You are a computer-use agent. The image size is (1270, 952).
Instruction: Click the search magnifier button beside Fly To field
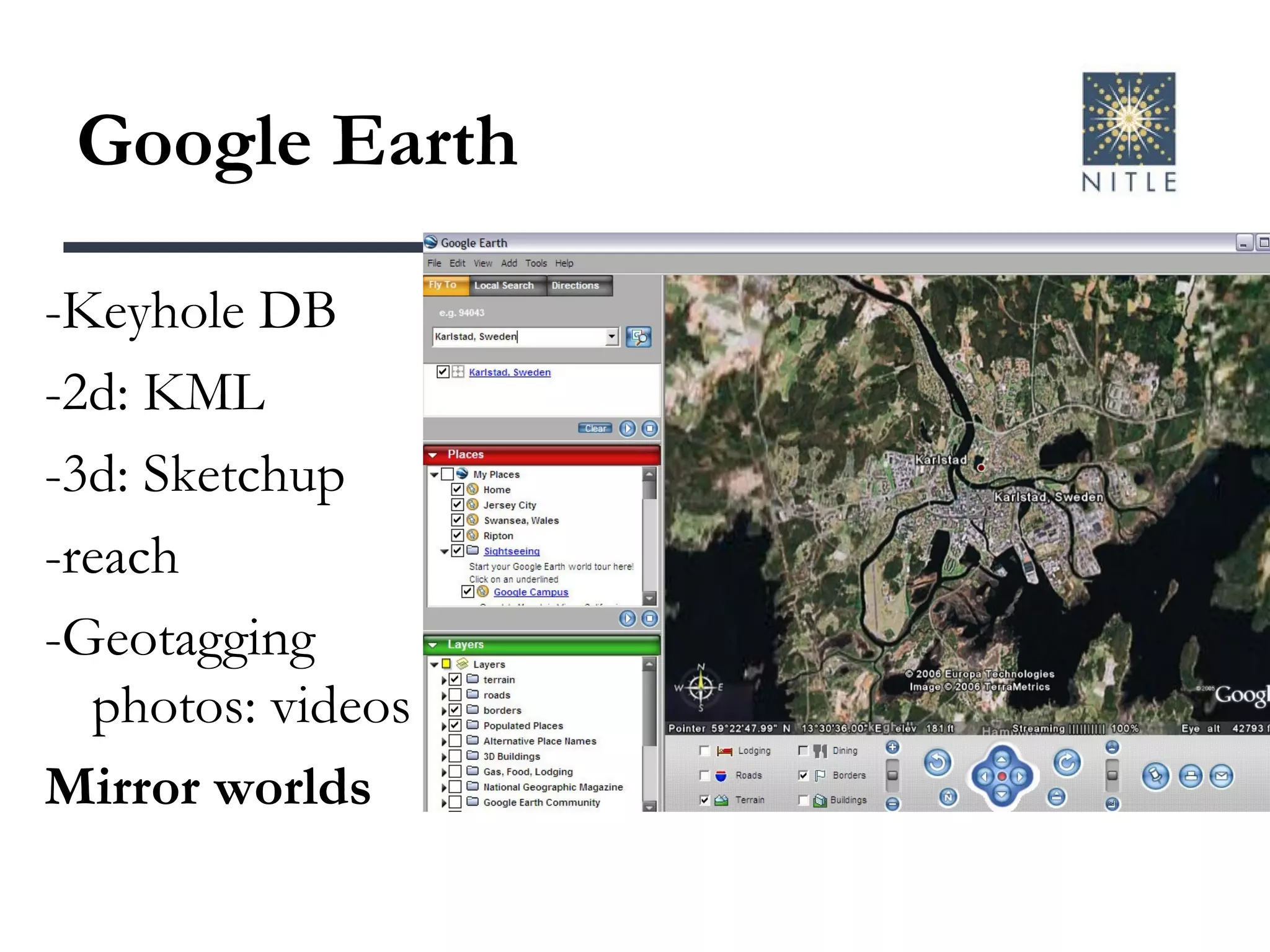[x=638, y=337]
